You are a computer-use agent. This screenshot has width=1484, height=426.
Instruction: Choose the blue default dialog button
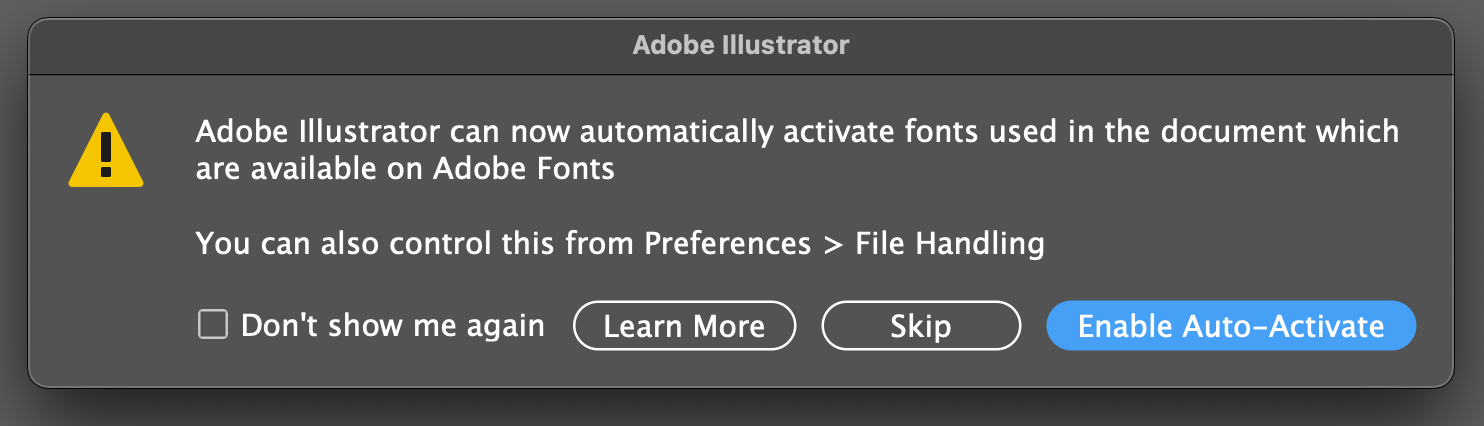(1231, 326)
